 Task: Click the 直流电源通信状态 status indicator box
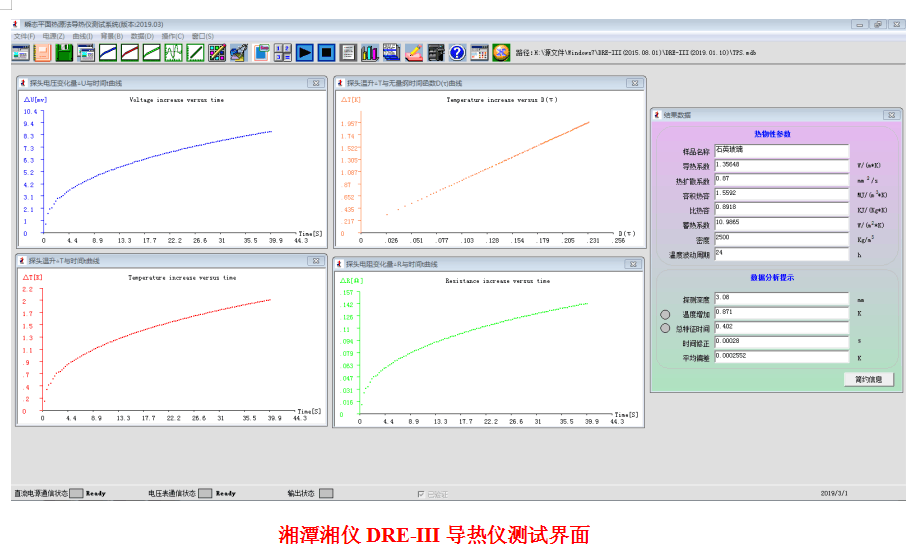coord(76,493)
